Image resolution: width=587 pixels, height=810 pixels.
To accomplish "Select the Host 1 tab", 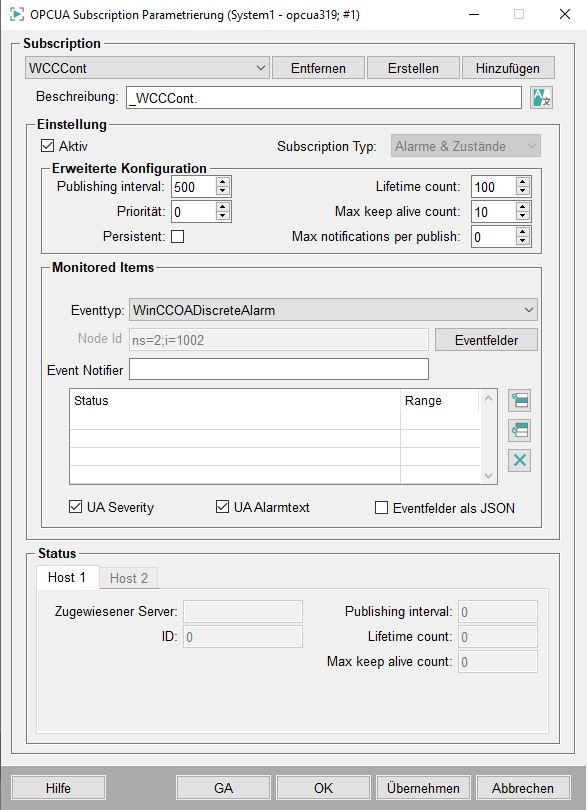I will 67,577.
